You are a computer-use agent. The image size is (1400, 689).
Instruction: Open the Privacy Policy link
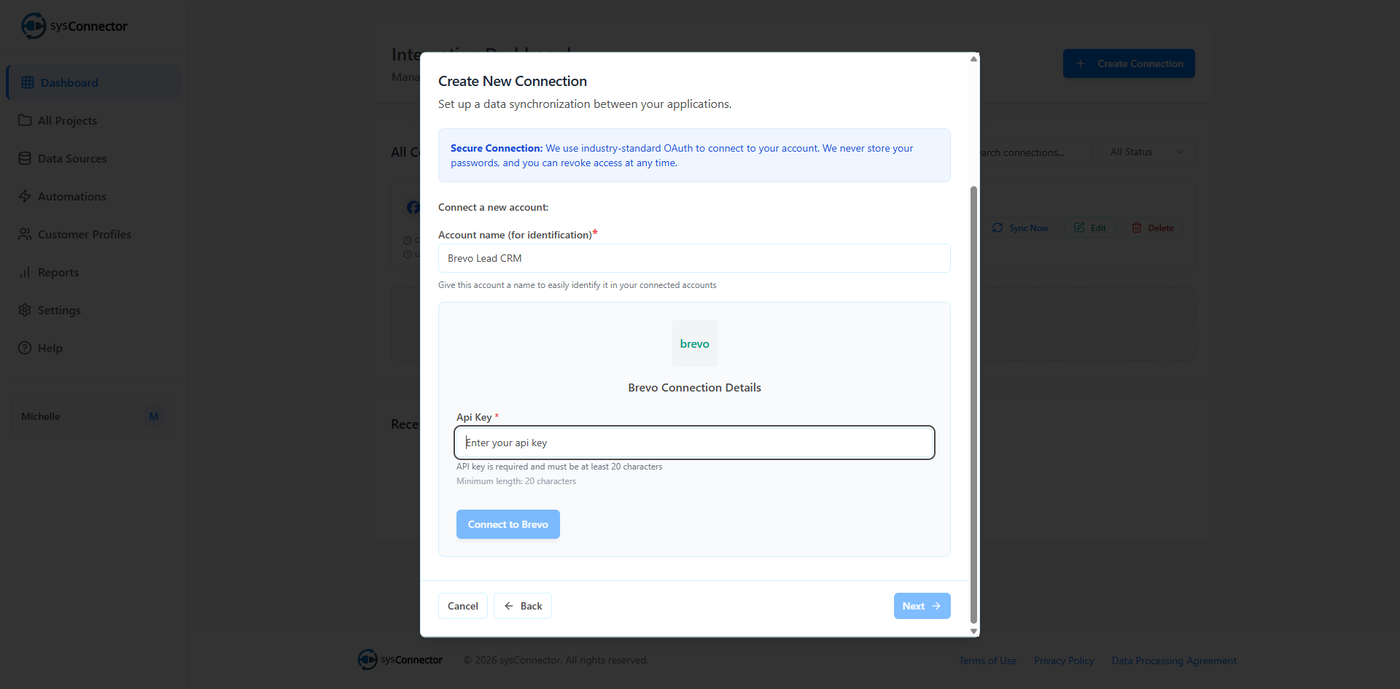coord(1064,661)
